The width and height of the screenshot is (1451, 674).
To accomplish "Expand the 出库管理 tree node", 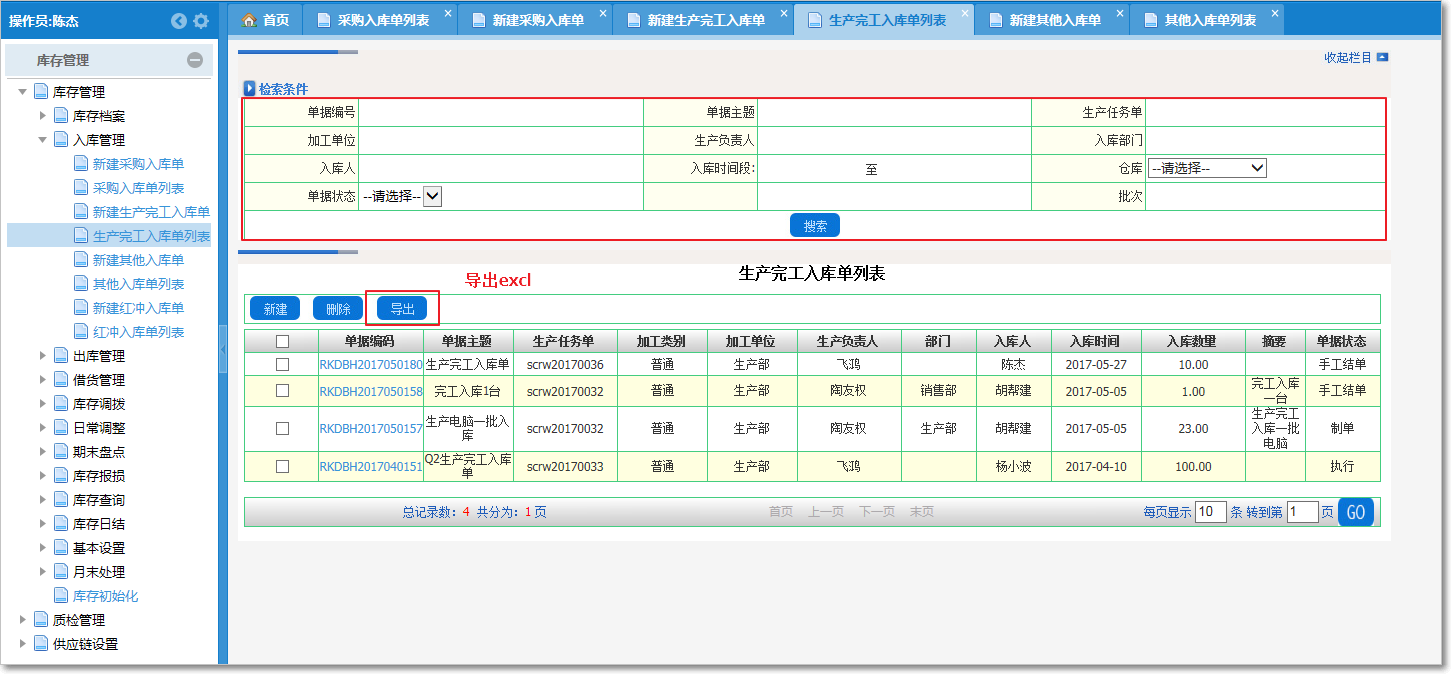I will click(x=43, y=356).
